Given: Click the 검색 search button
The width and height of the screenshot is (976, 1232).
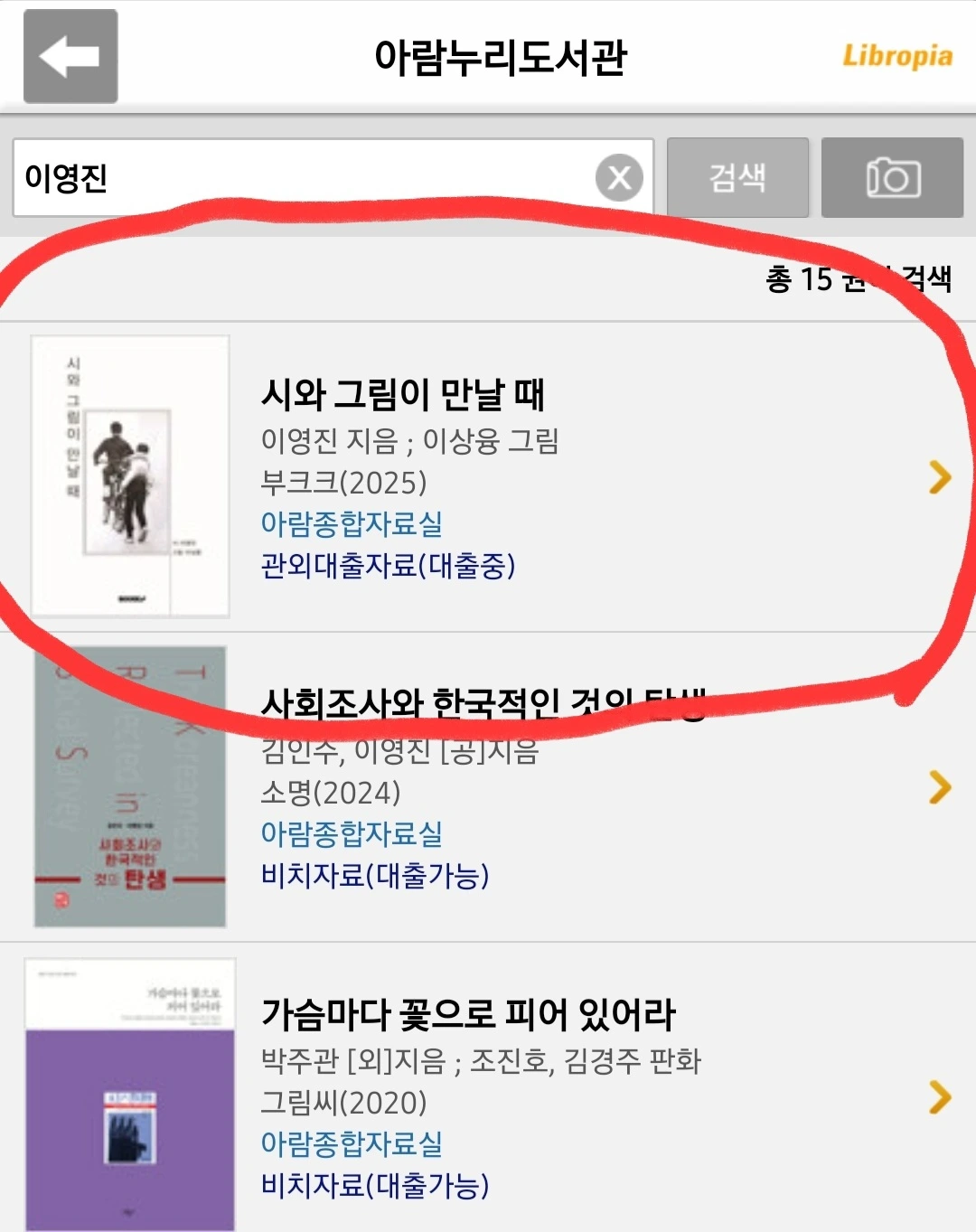Looking at the screenshot, I should pyautogui.click(x=737, y=177).
